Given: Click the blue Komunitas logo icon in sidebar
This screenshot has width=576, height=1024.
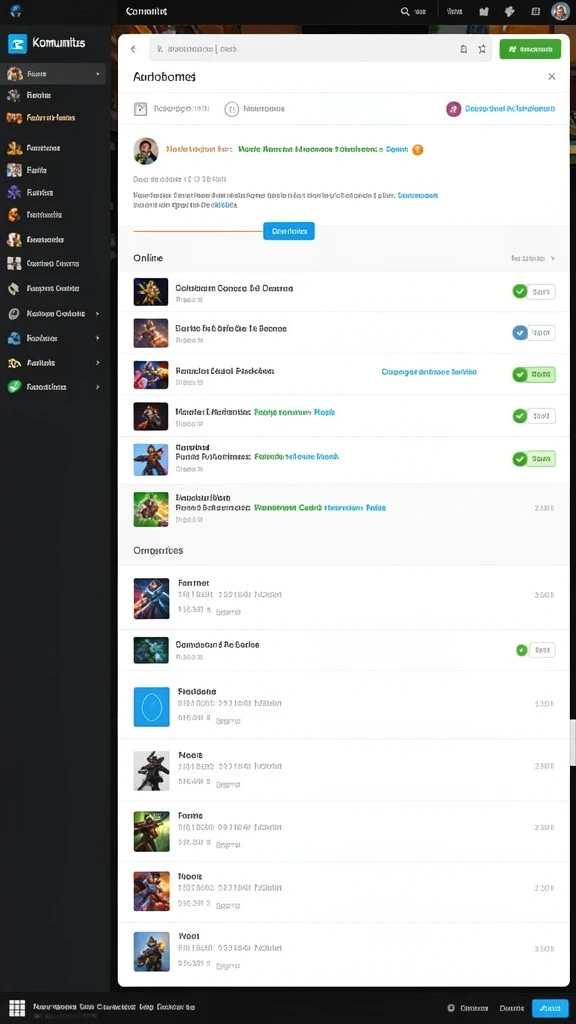Looking at the screenshot, I should [17, 43].
